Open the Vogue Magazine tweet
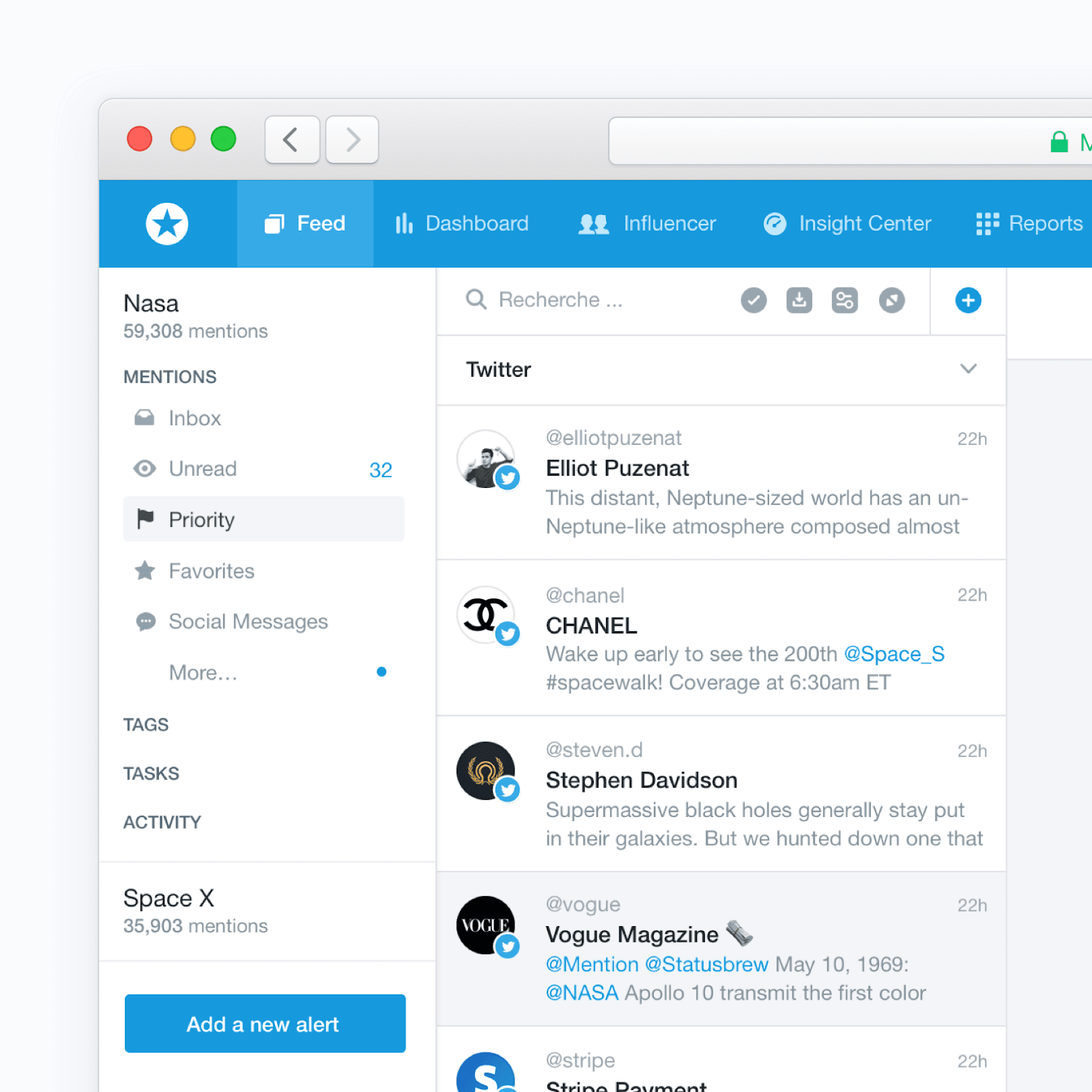This screenshot has height=1092, width=1092. pyautogui.click(x=721, y=949)
